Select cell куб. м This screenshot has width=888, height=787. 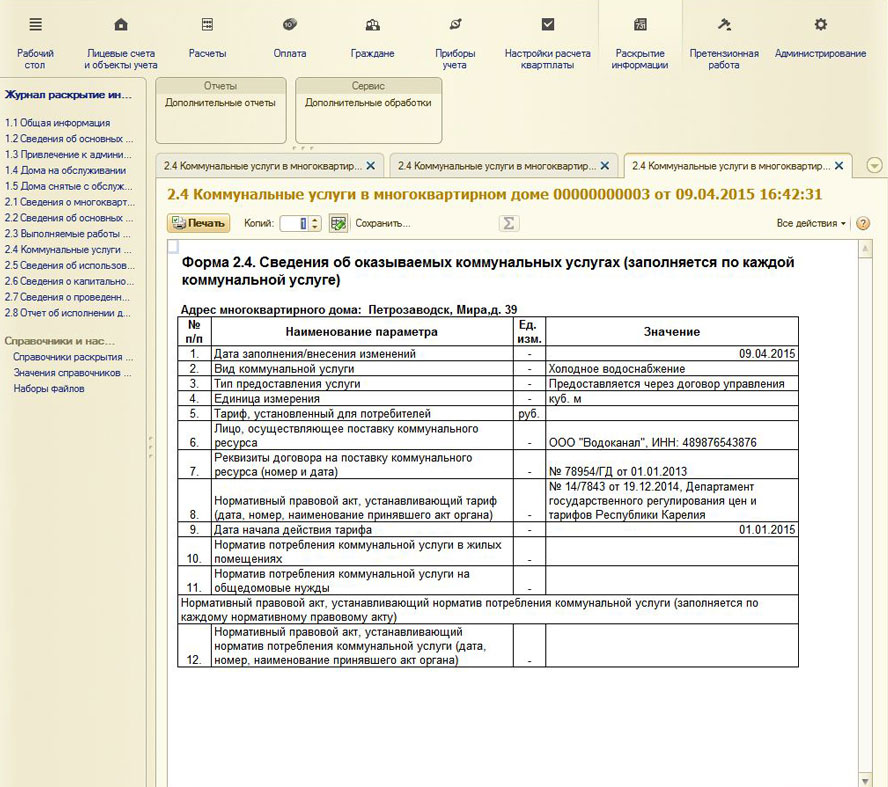[x=672, y=399]
